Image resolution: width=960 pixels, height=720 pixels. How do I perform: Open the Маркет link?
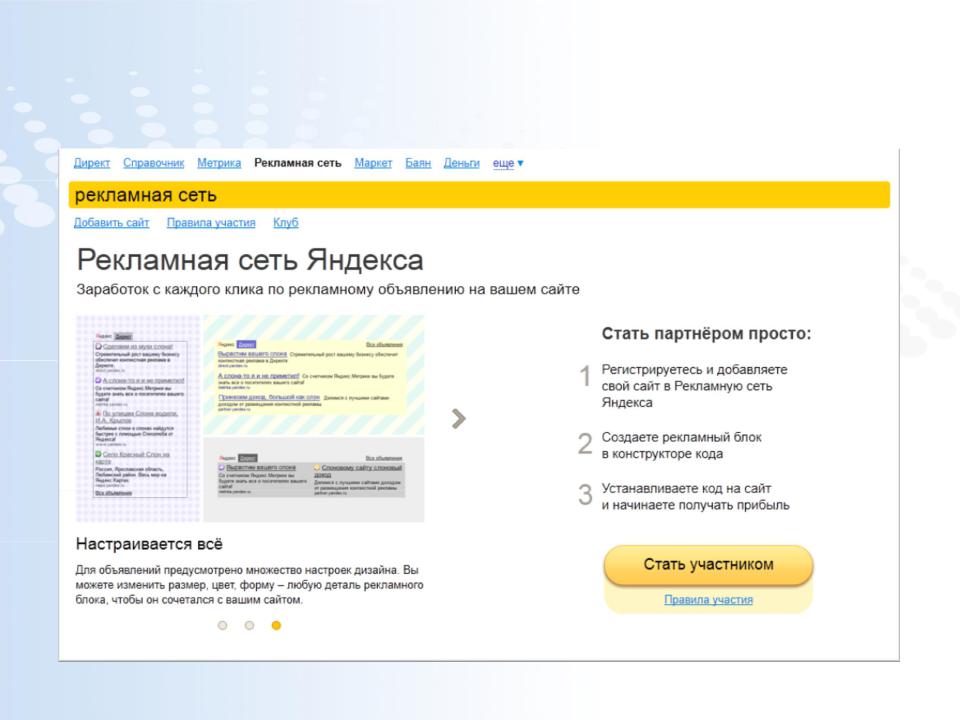(373, 163)
